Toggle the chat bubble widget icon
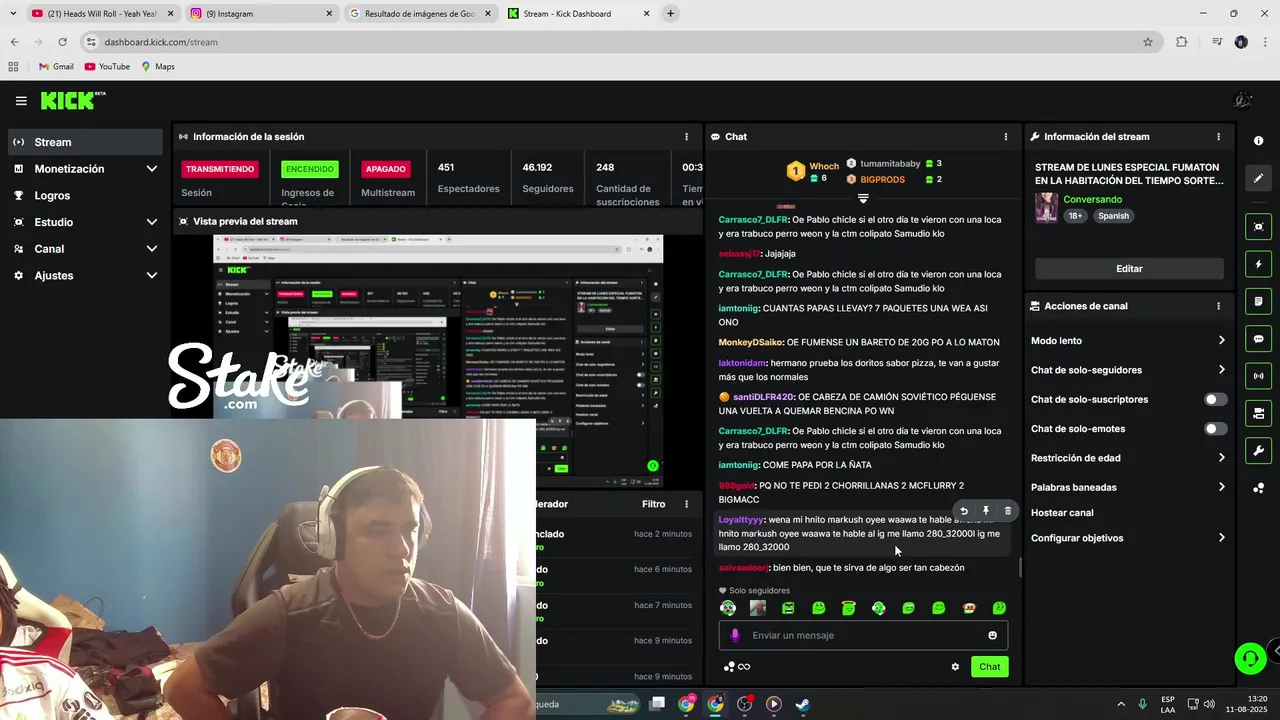1280x720 pixels. click(x=1258, y=339)
